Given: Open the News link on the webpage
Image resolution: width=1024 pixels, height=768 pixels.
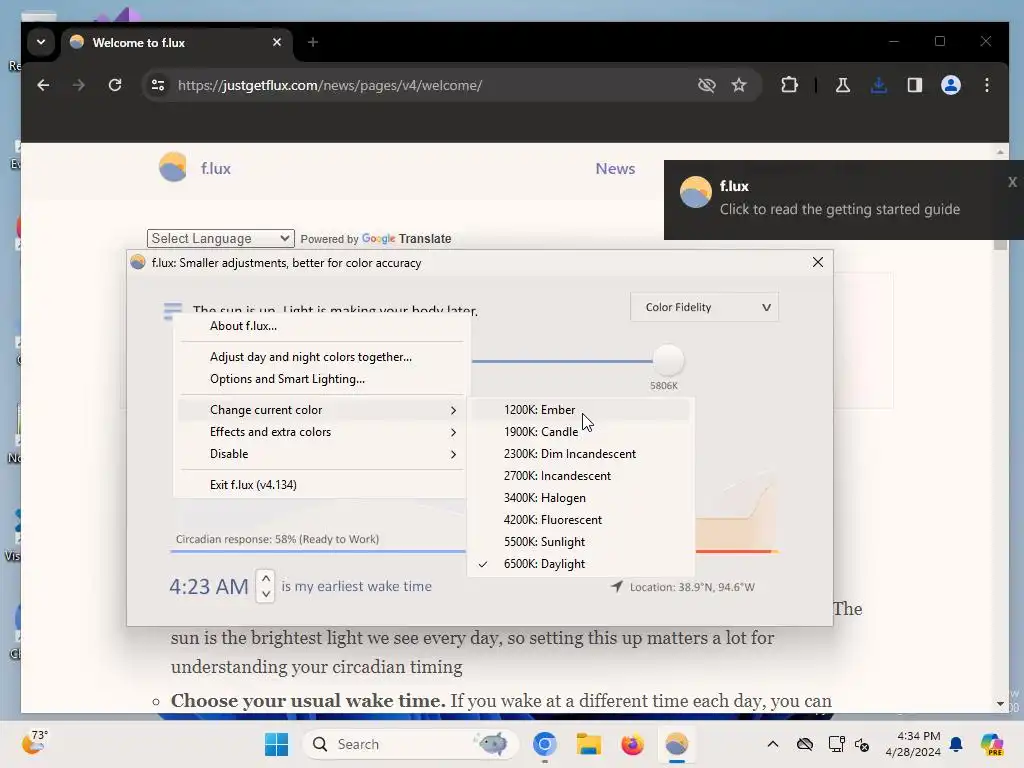Looking at the screenshot, I should (615, 168).
